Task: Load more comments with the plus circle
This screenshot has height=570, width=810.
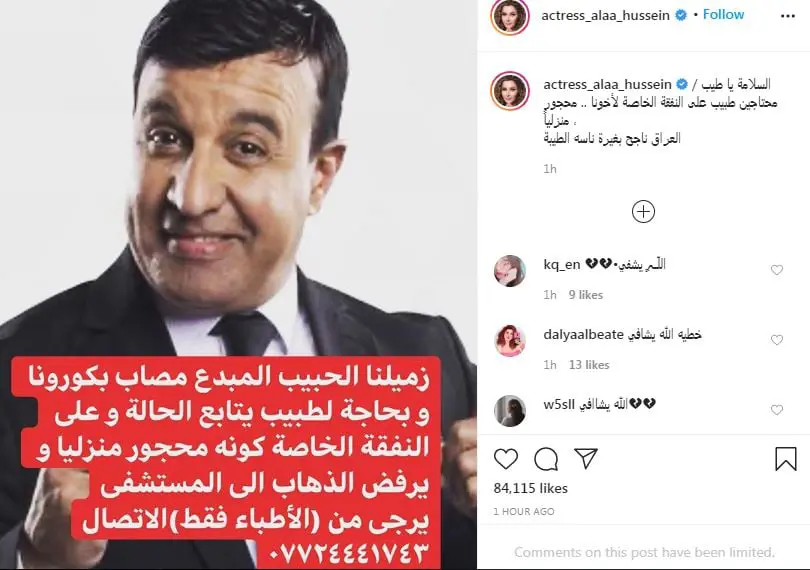Action: point(643,212)
